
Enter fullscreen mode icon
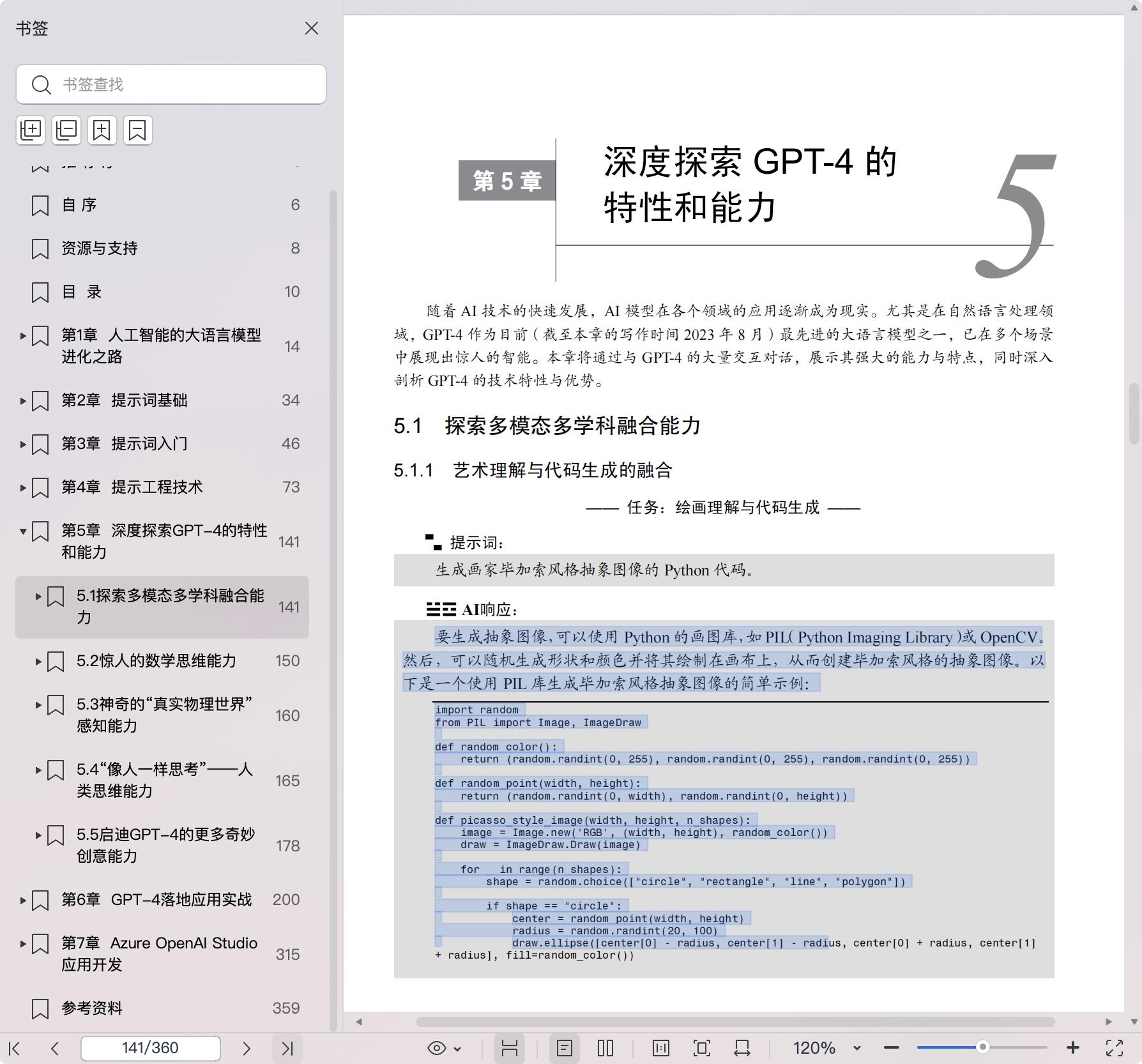tap(1115, 1048)
